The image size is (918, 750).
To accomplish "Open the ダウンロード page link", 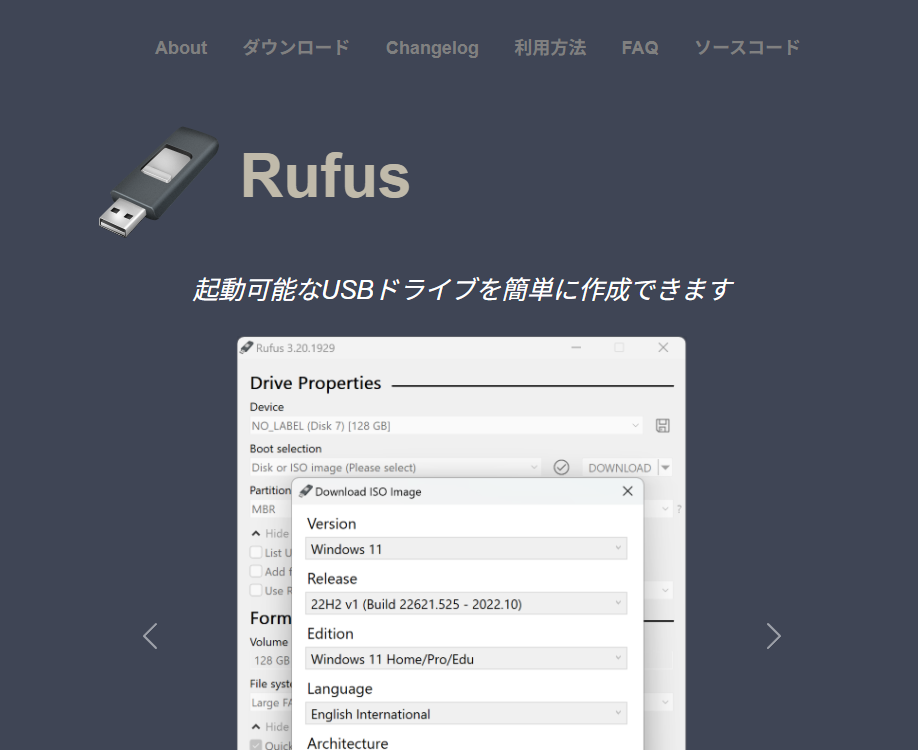I will [x=296, y=48].
